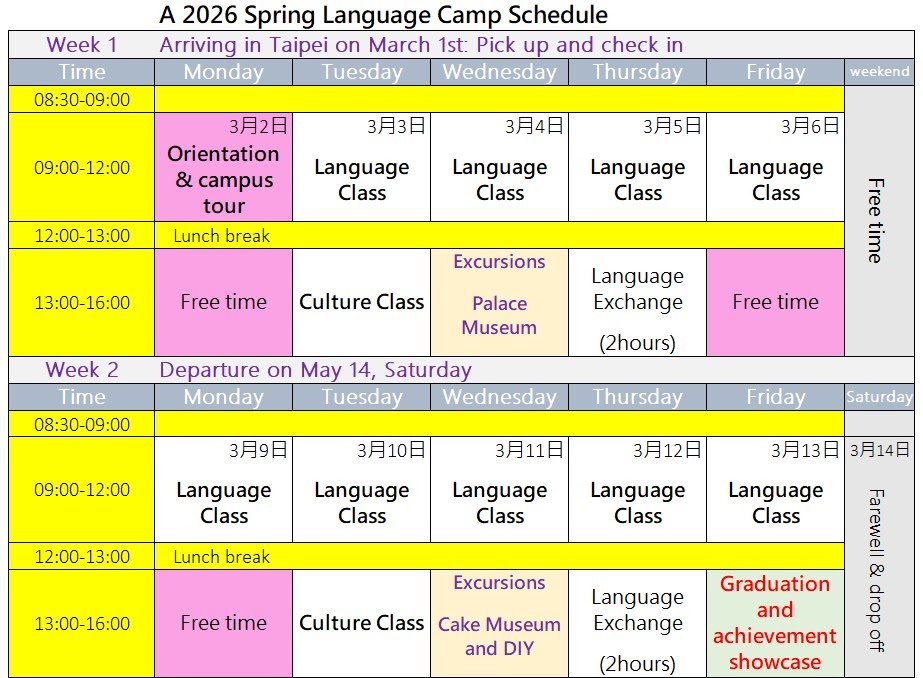Click Week 2 Tuesday Culture Class cell
This screenshot has height=678, width=923.
361,623
